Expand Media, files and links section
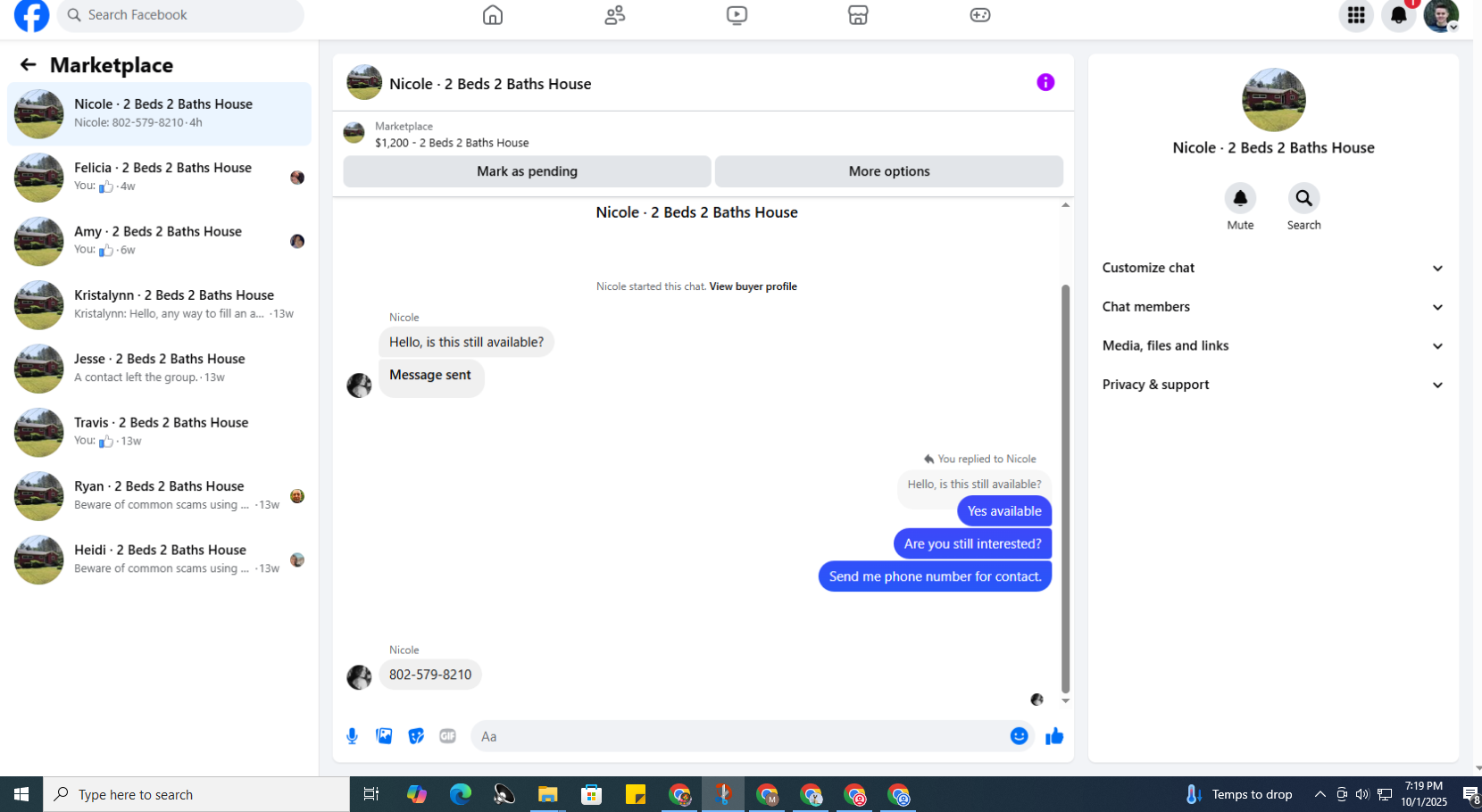The height and width of the screenshot is (812, 1482). pos(1273,345)
